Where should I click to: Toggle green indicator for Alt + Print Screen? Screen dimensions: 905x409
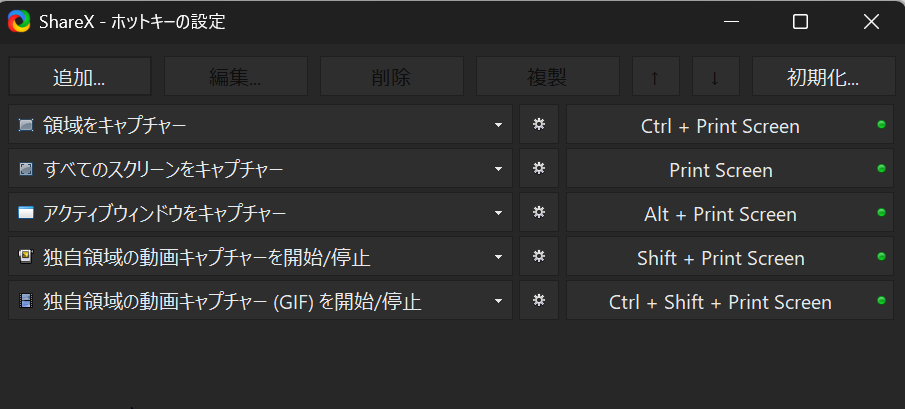tap(881, 213)
